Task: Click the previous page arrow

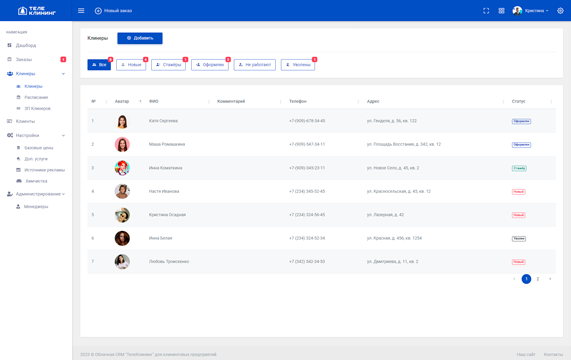Action: 514,279
